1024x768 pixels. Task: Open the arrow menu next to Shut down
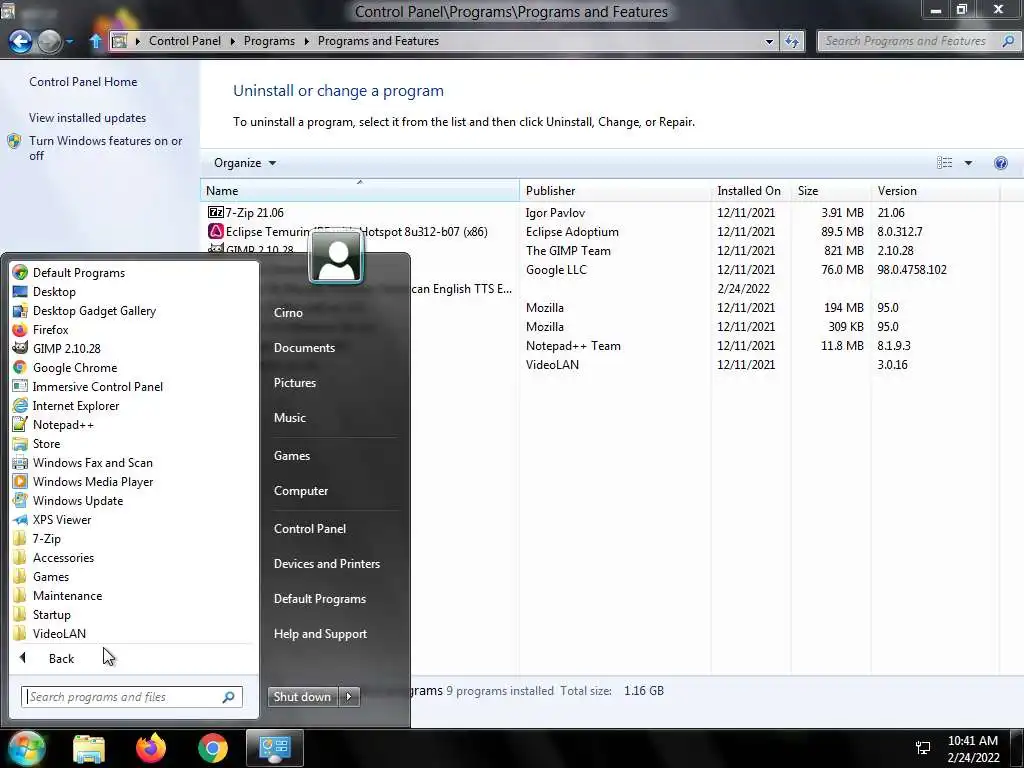pyautogui.click(x=349, y=697)
